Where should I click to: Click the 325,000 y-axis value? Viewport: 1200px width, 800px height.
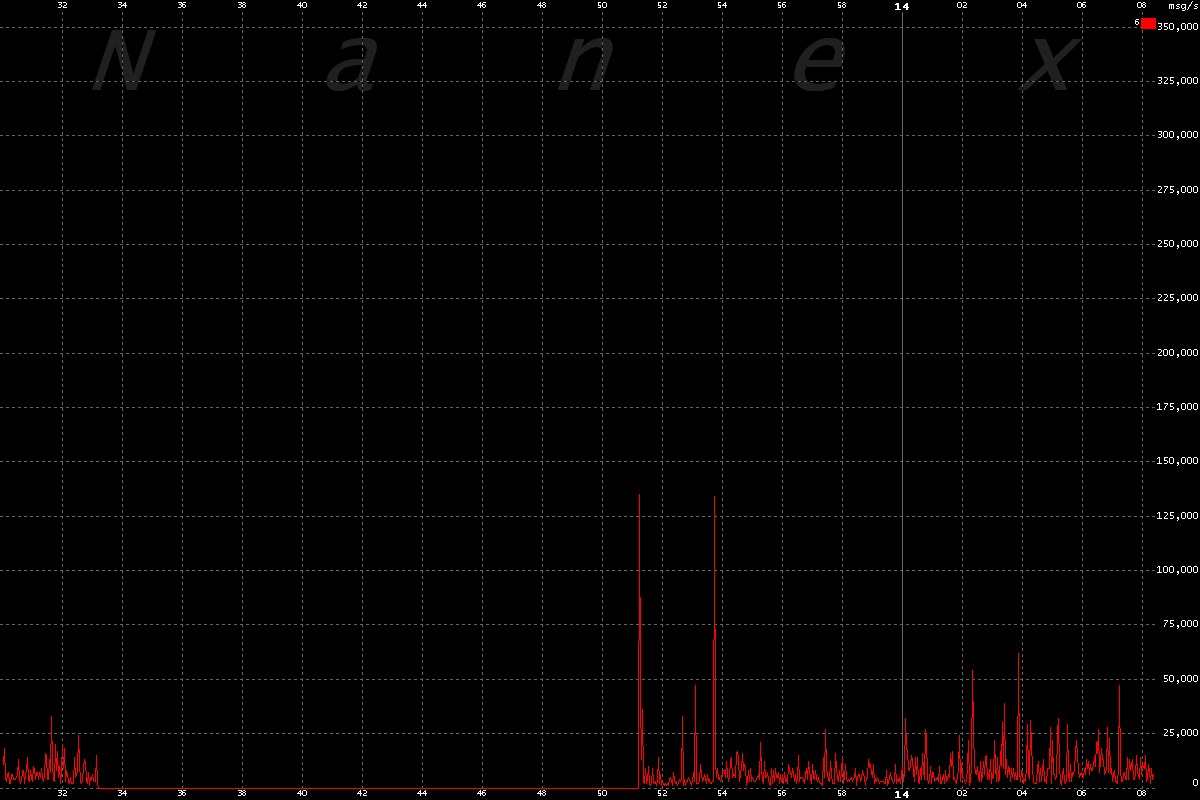click(1176, 80)
